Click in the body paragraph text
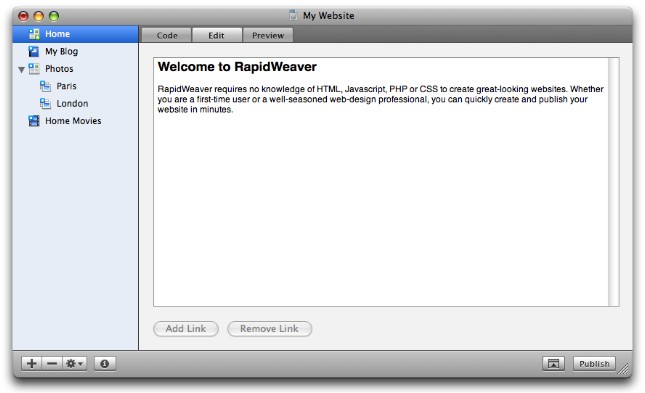Viewport: 645px width, 393px height. click(x=381, y=99)
